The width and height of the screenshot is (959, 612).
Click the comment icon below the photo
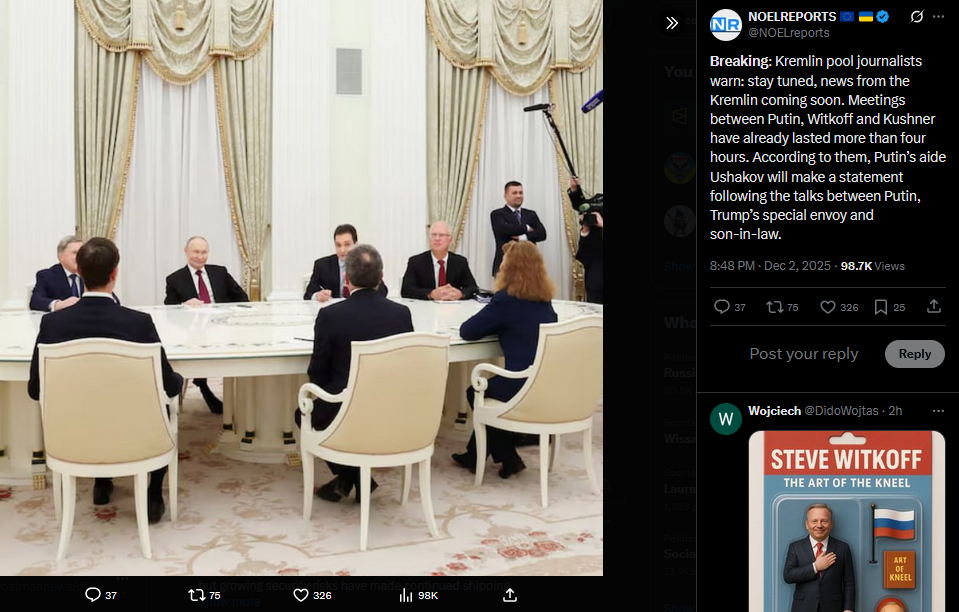pos(93,595)
